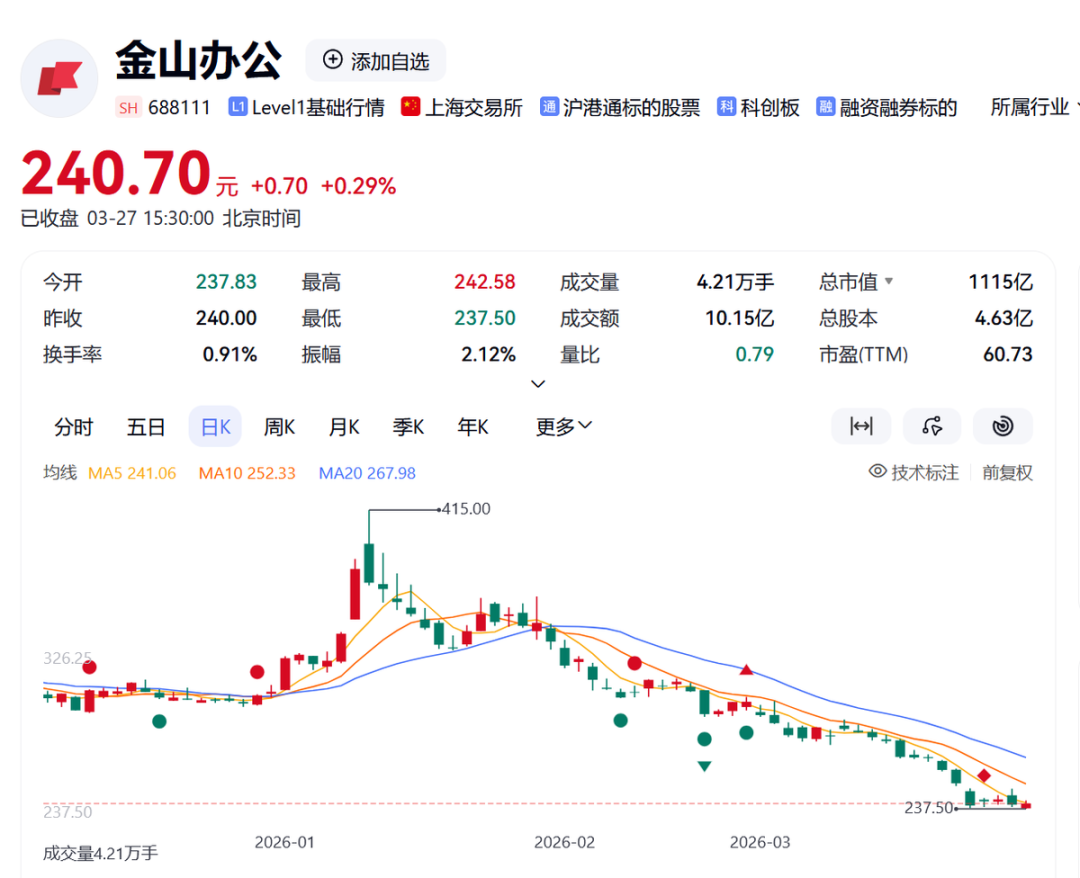Click the 415.00 peak price label
Screen dimensions: 1080x878
pyautogui.click(x=466, y=509)
